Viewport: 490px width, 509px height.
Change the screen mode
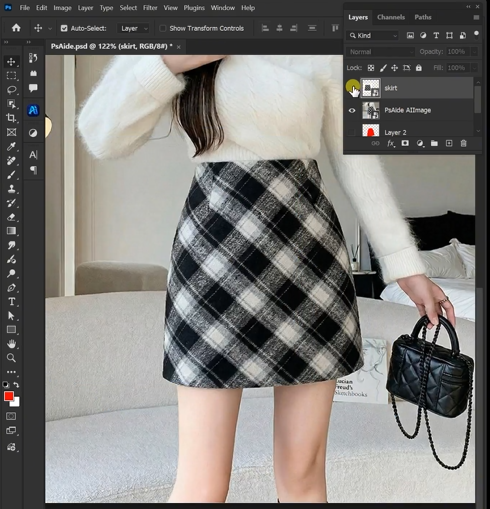11,431
